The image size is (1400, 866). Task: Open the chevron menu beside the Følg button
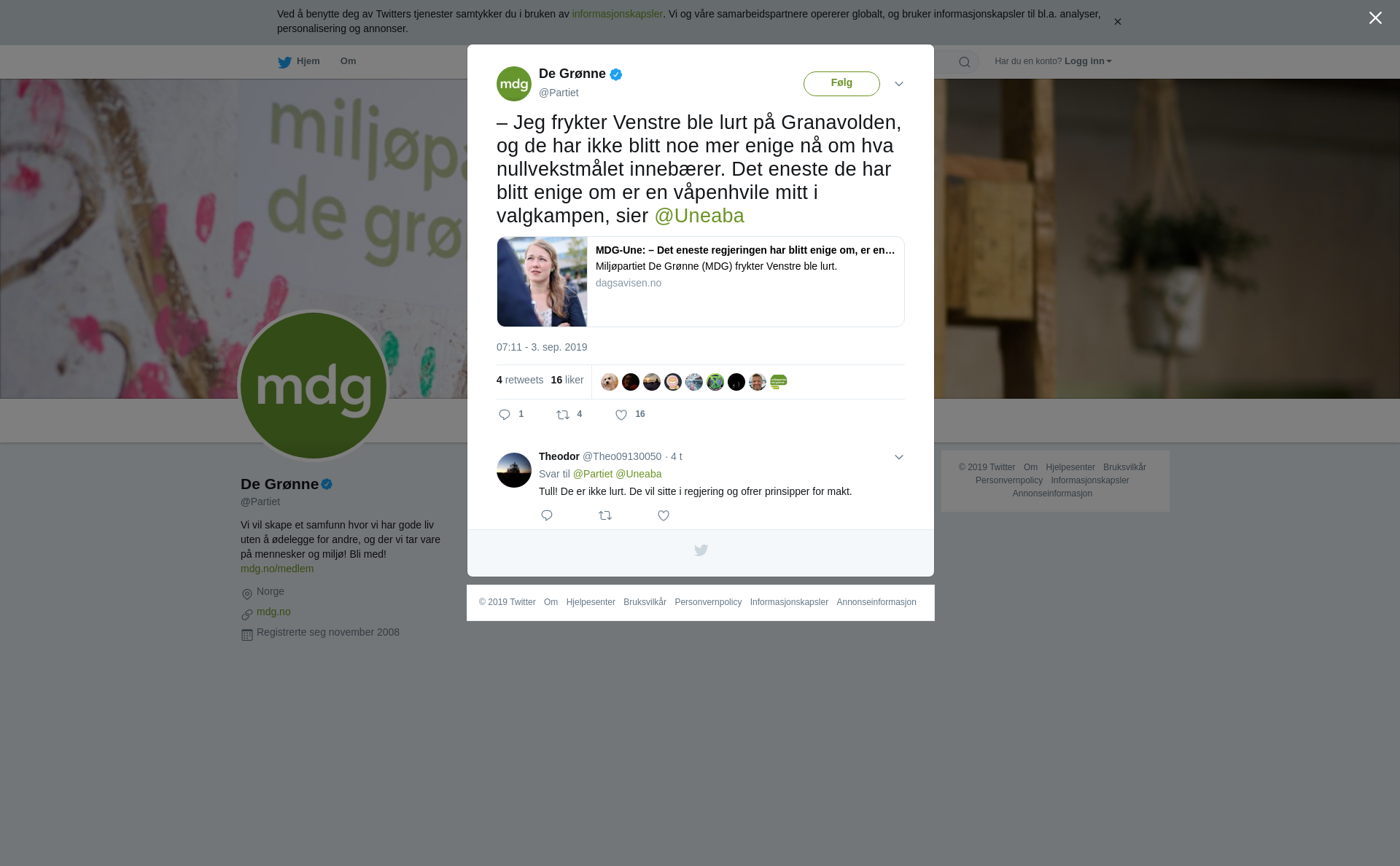(899, 84)
